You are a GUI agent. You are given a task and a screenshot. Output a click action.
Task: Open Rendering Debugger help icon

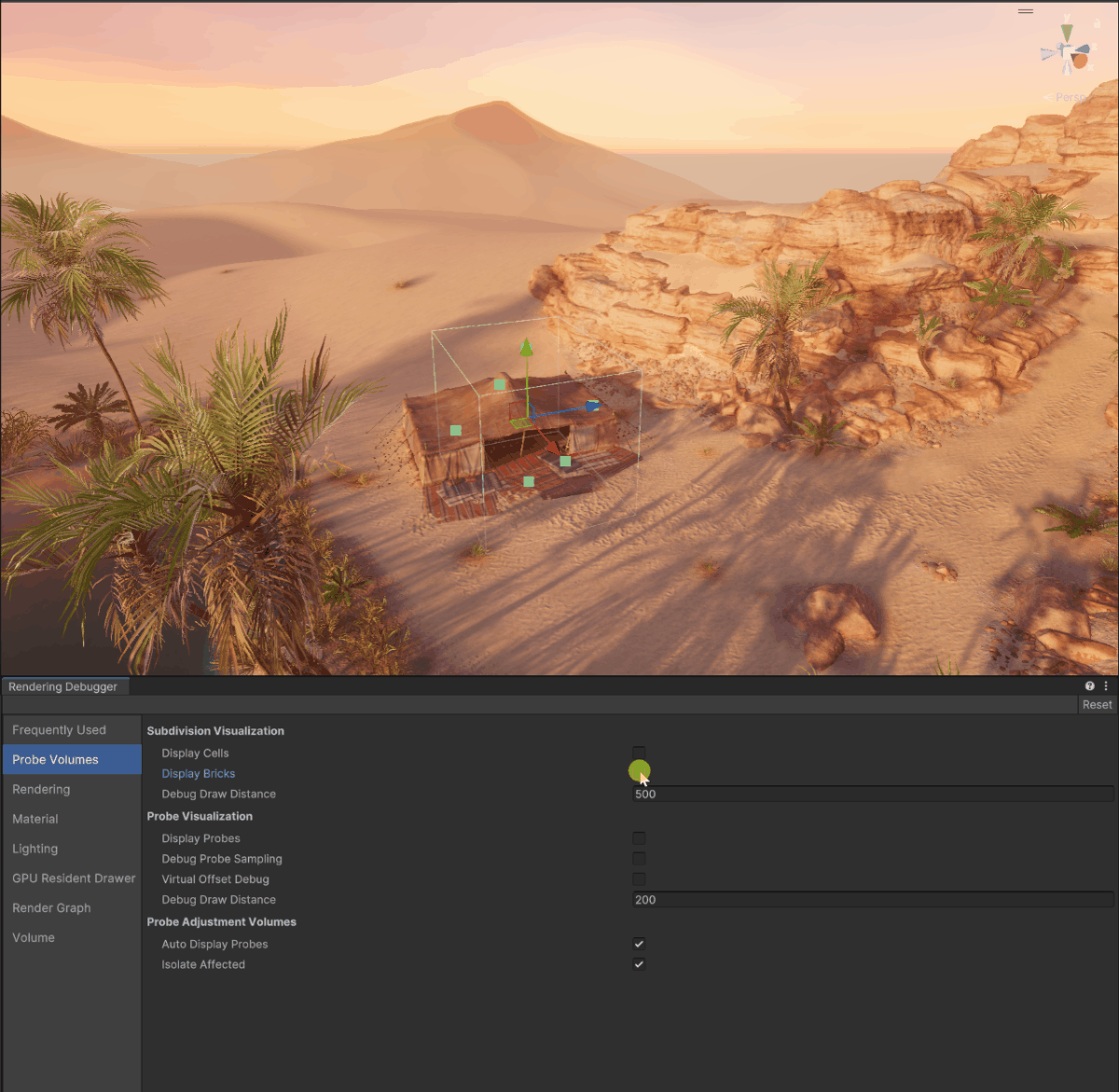1090,686
